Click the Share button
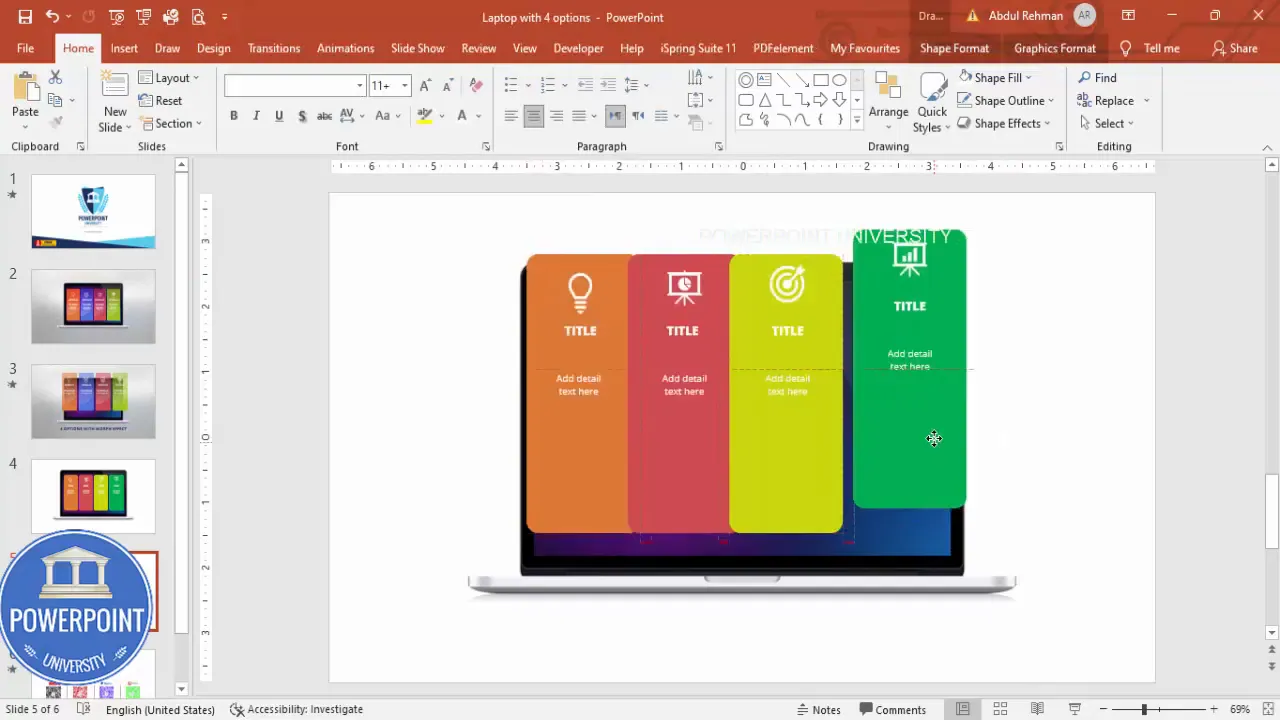This screenshot has width=1280, height=720. pyautogui.click(x=1234, y=48)
